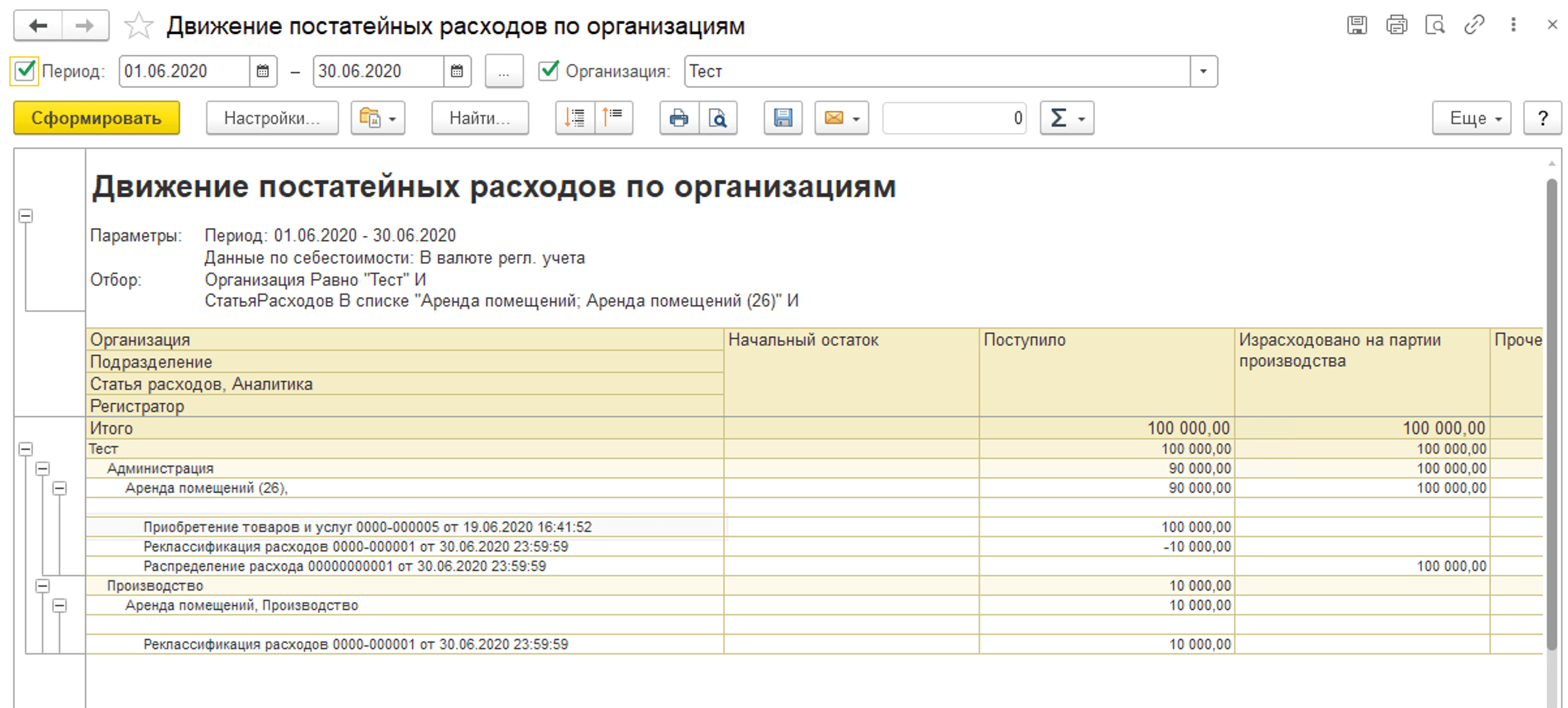Save report using the floppy disk icon
Image resolution: width=1568 pixels, height=708 pixels.
783,118
